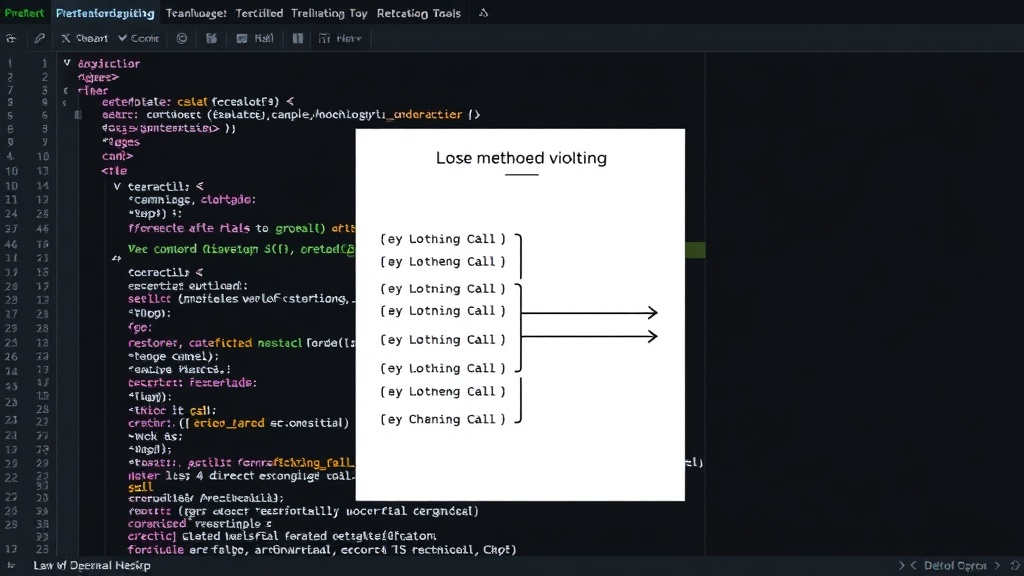
Task: Collapse the top-level block on line 1
Action: tap(67, 63)
